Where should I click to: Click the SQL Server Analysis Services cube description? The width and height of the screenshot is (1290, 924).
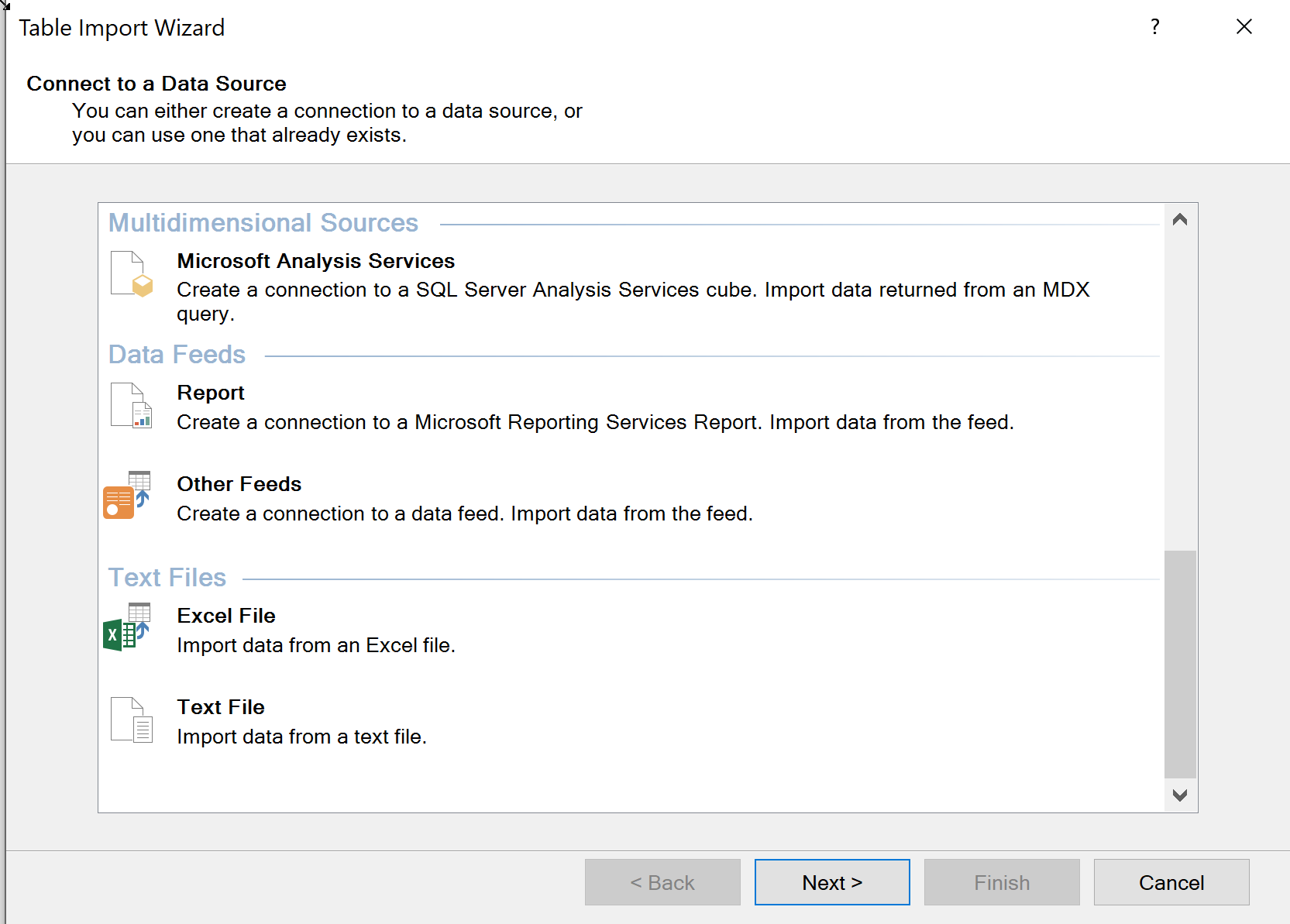point(633,301)
